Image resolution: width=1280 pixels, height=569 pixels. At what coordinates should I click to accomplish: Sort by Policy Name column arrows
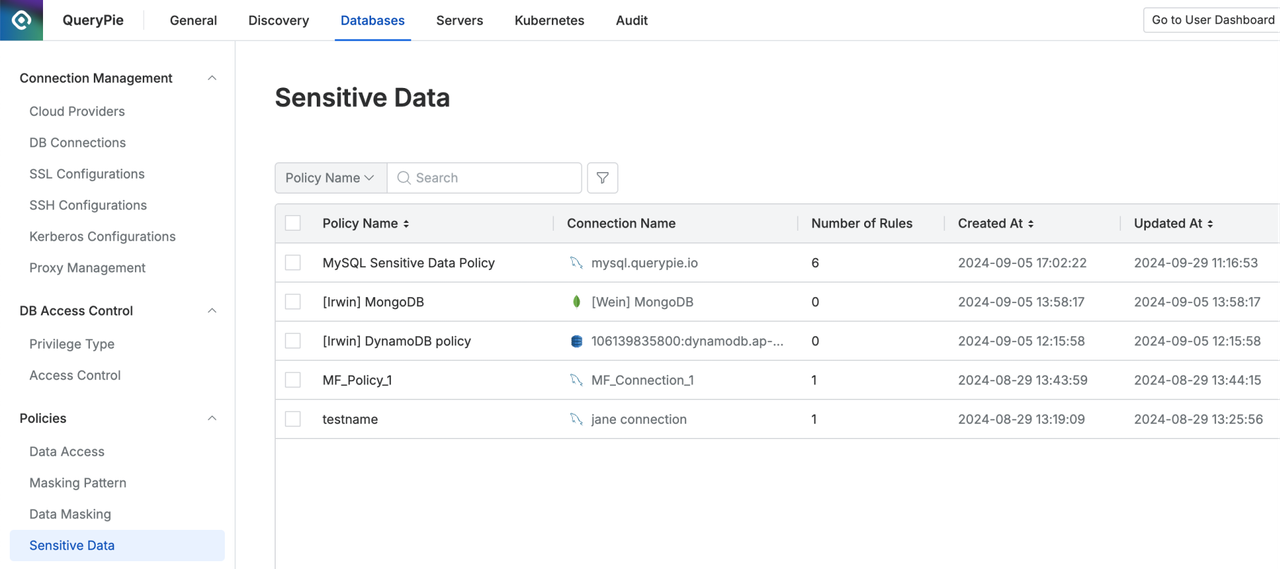[x=406, y=224]
